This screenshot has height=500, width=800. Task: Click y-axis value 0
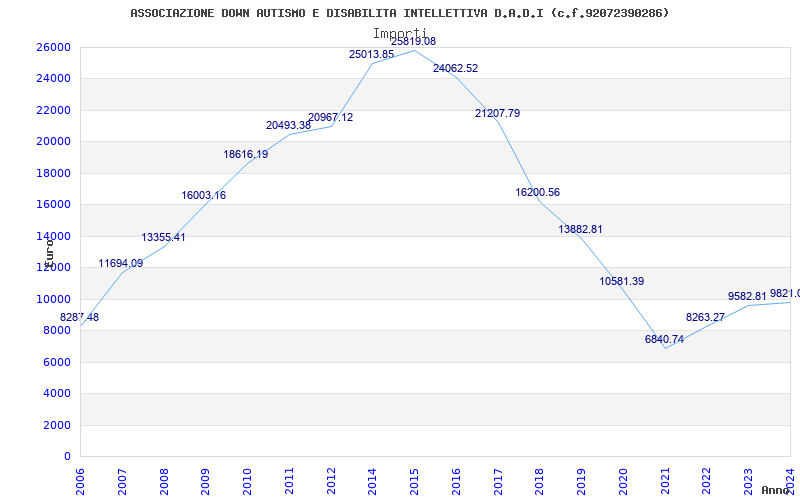point(67,457)
